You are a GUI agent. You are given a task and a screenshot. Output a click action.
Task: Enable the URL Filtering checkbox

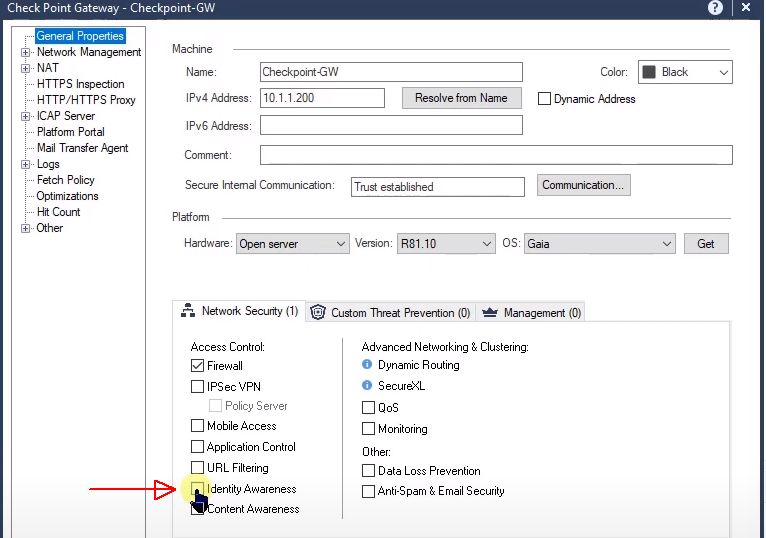197,468
